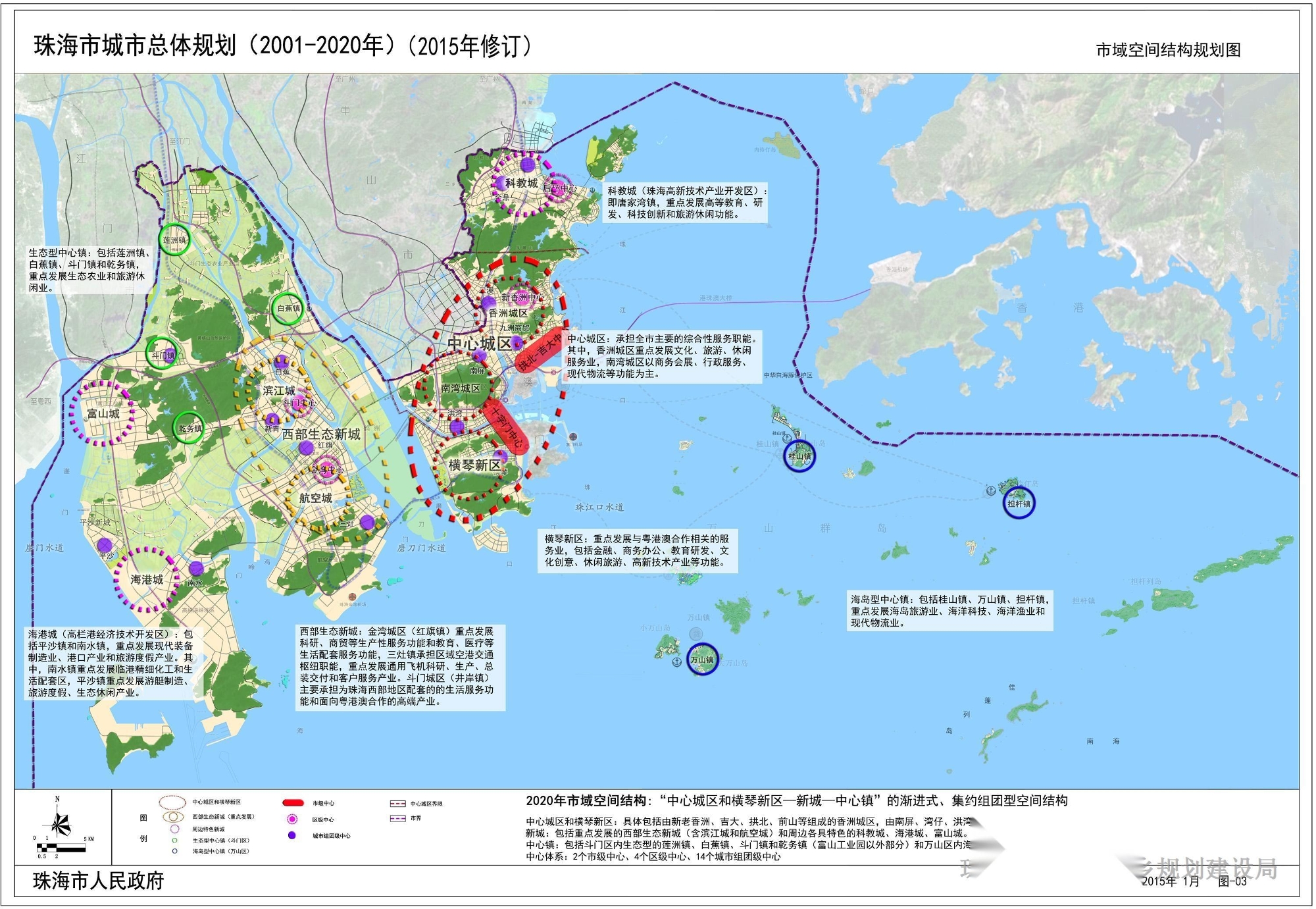Click the 海港城 dashed purple circle
This screenshot has height=909, width=1316.
coord(146,579)
